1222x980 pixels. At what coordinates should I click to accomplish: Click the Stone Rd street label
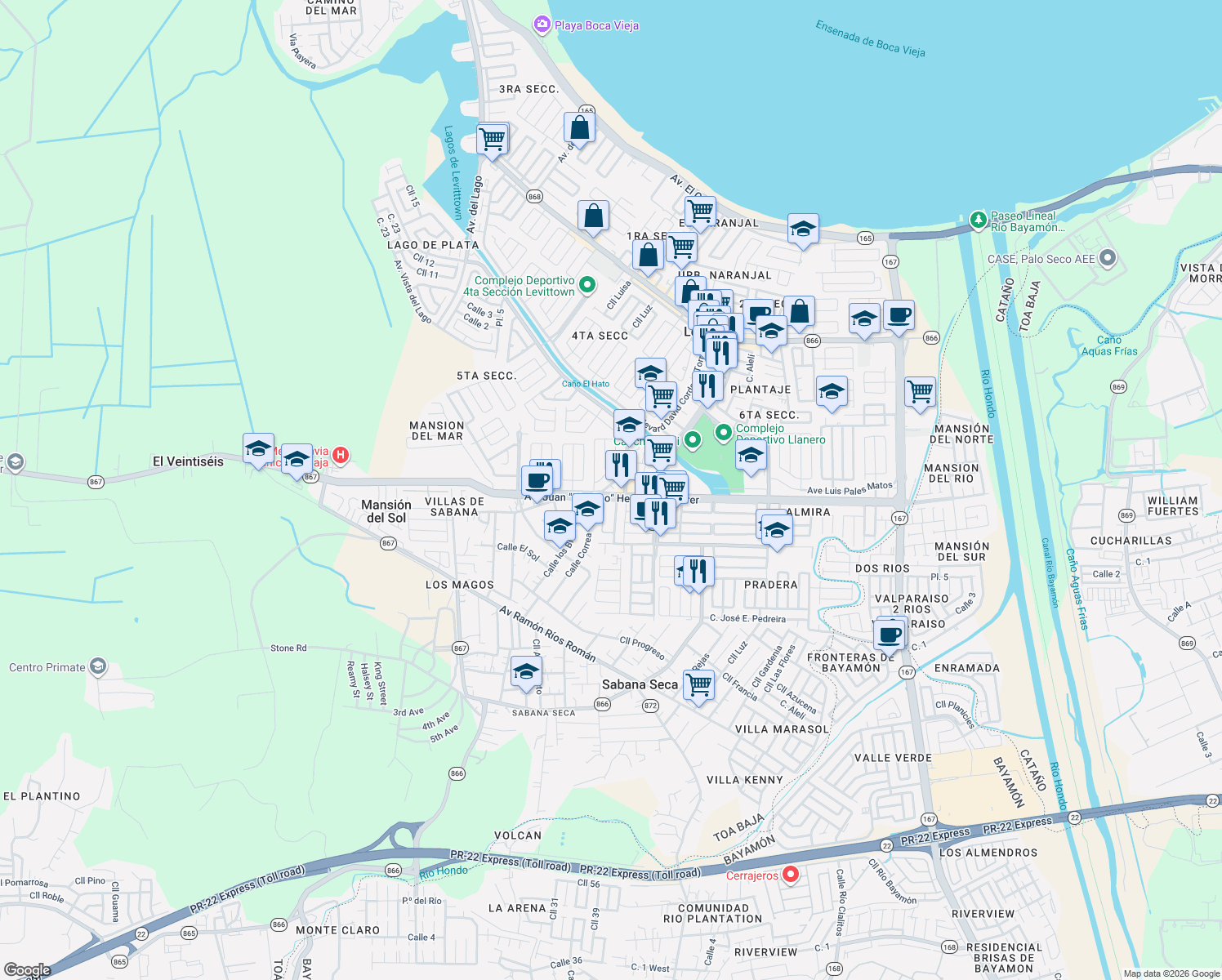(288, 648)
